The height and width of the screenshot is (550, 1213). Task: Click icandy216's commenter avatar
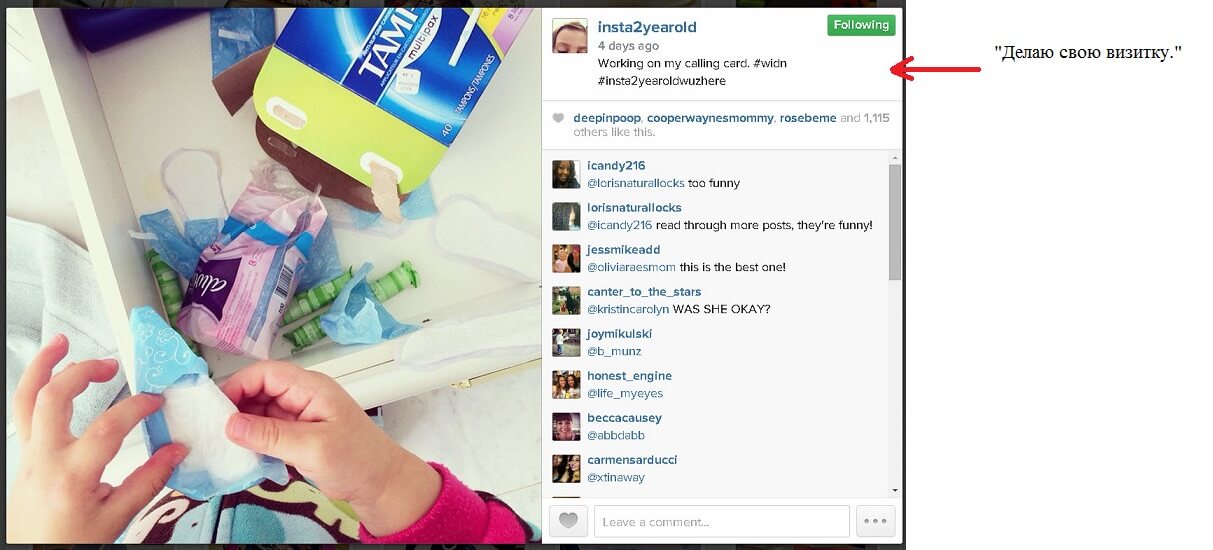[x=566, y=174]
